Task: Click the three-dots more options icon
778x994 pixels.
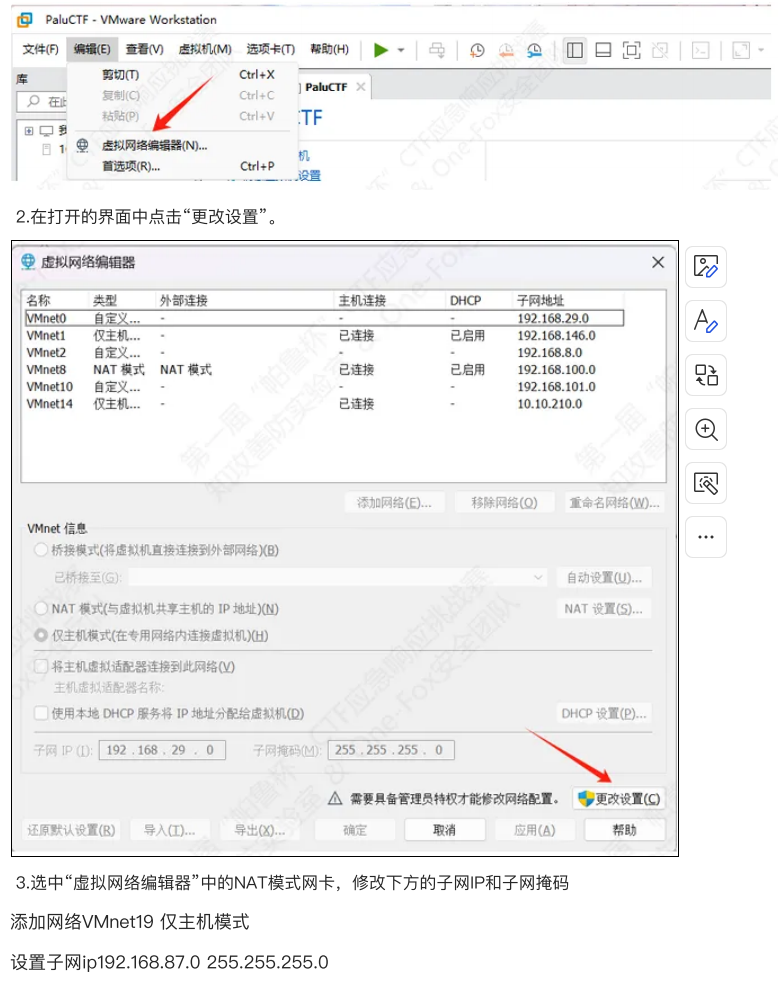Action: (x=706, y=537)
